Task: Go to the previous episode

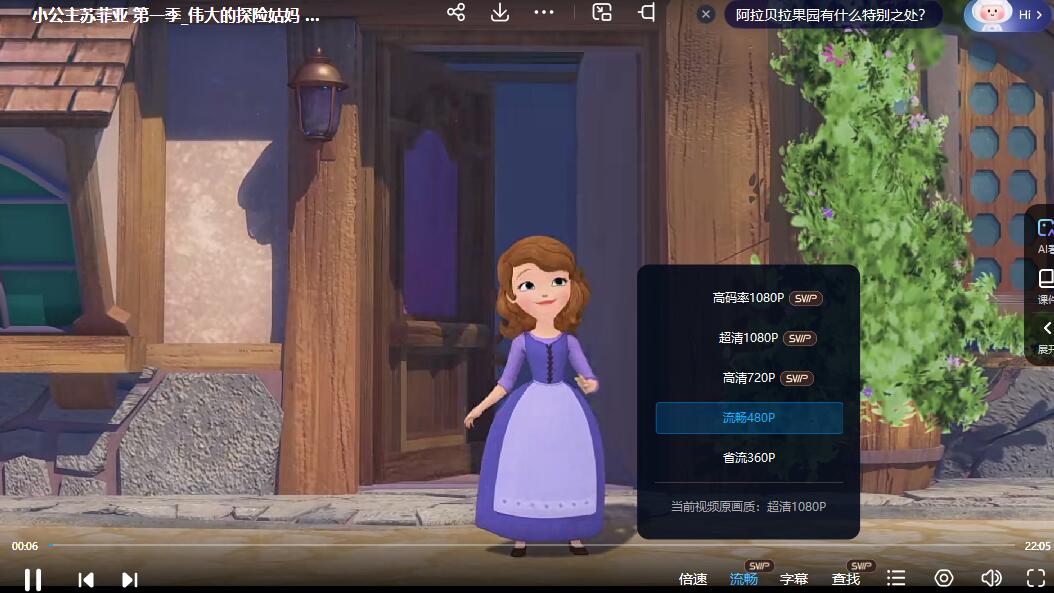Action: (86, 580)
